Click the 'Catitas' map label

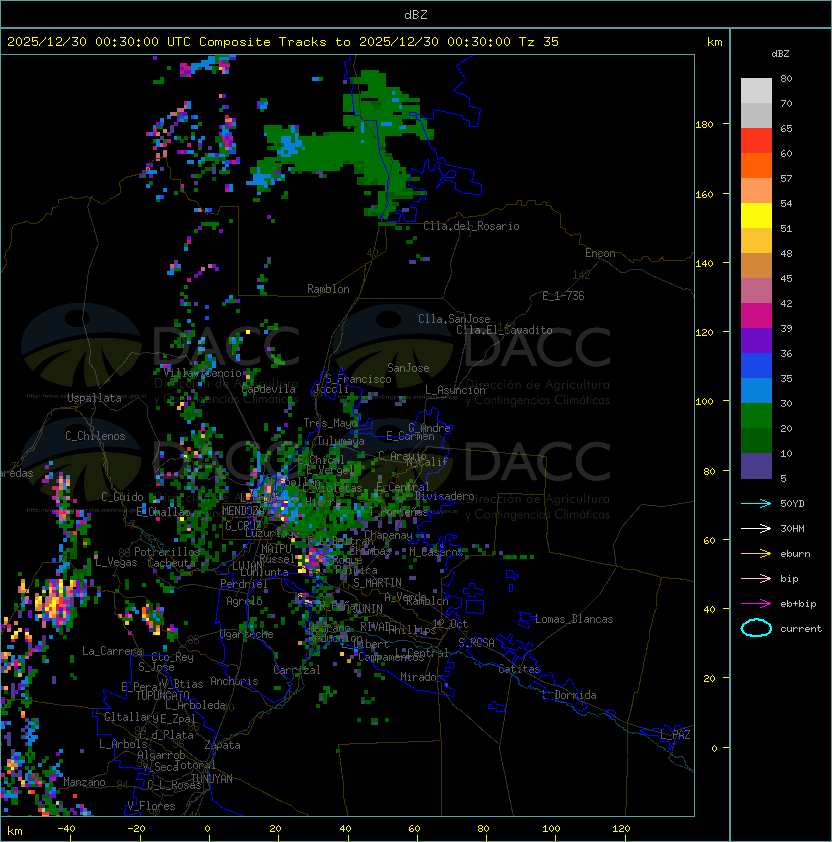pyautogui.click(x=519, y=669)
